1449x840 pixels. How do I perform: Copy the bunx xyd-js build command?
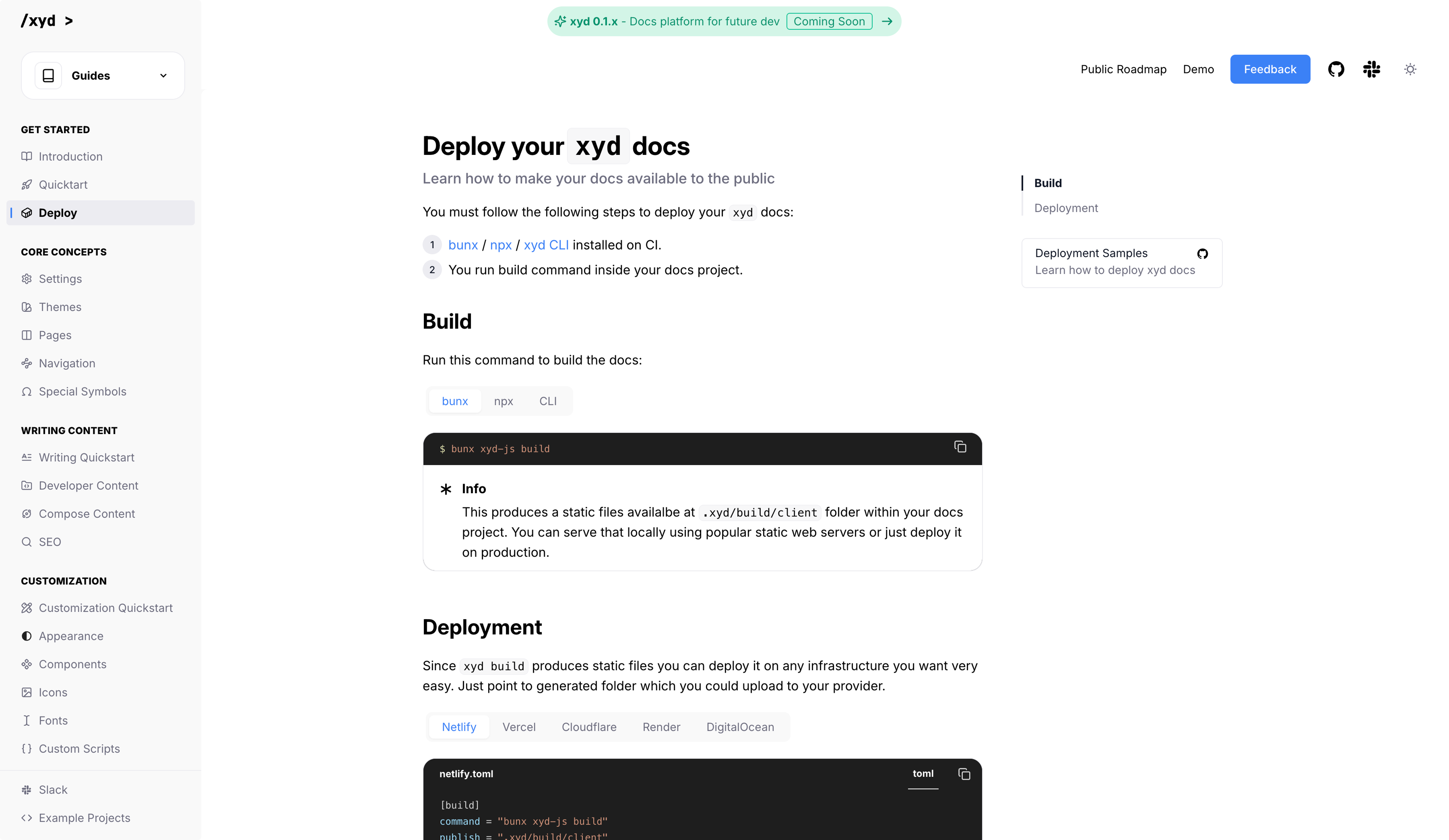(x=960, y=447)
